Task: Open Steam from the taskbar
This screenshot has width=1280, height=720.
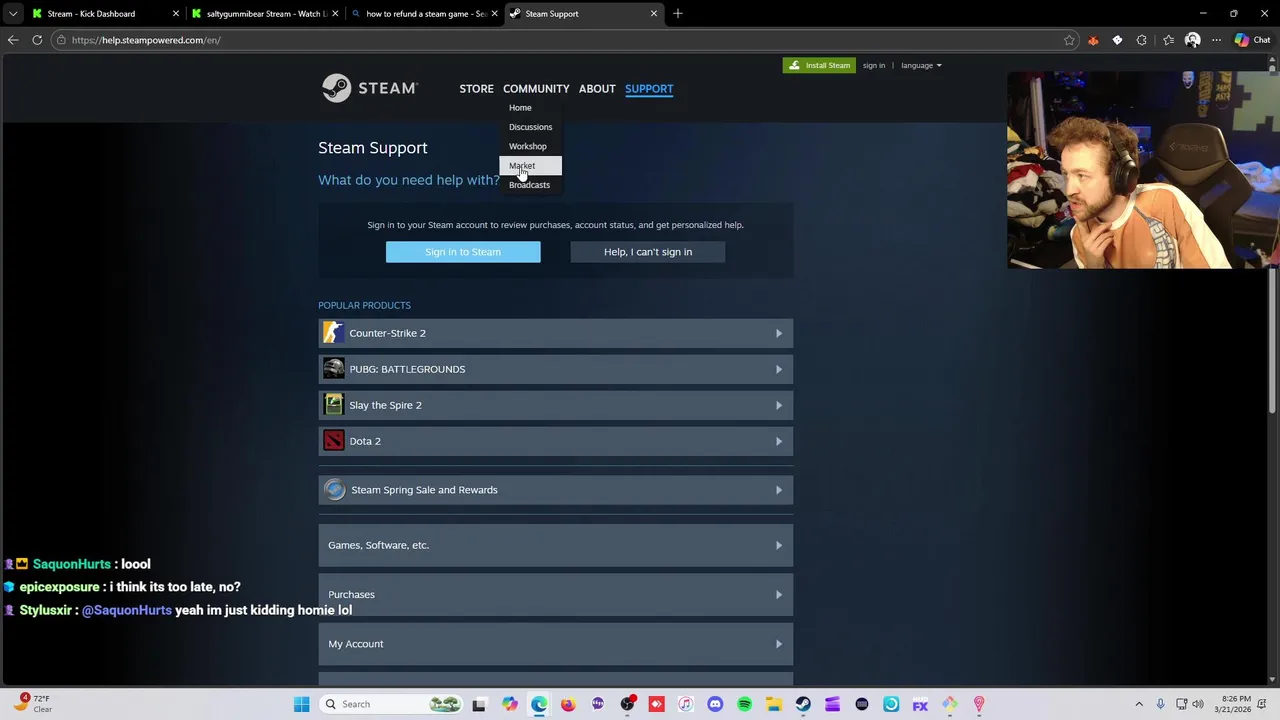Action: (803, 704)
